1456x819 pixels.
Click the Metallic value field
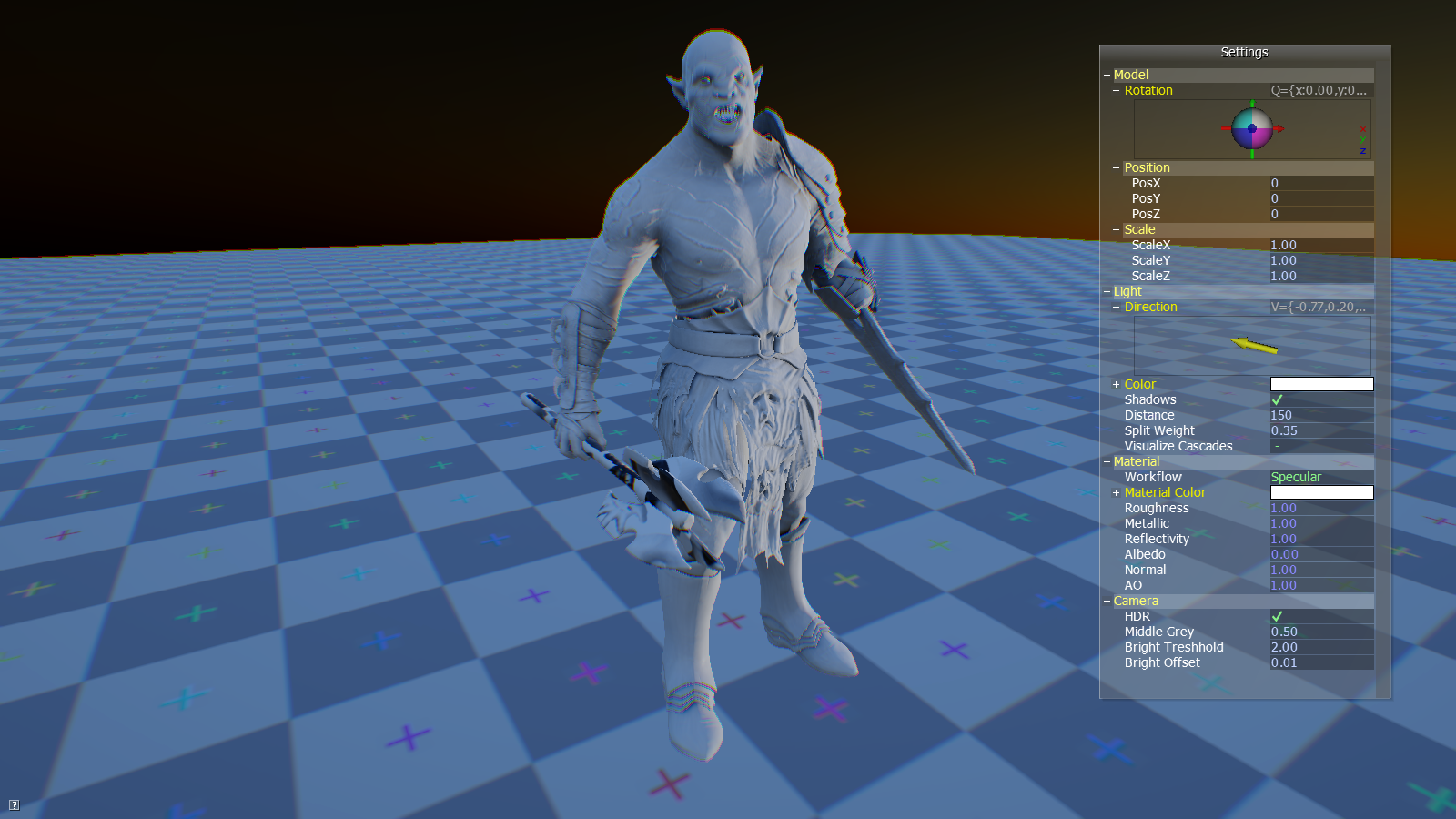pos(1321,523)
